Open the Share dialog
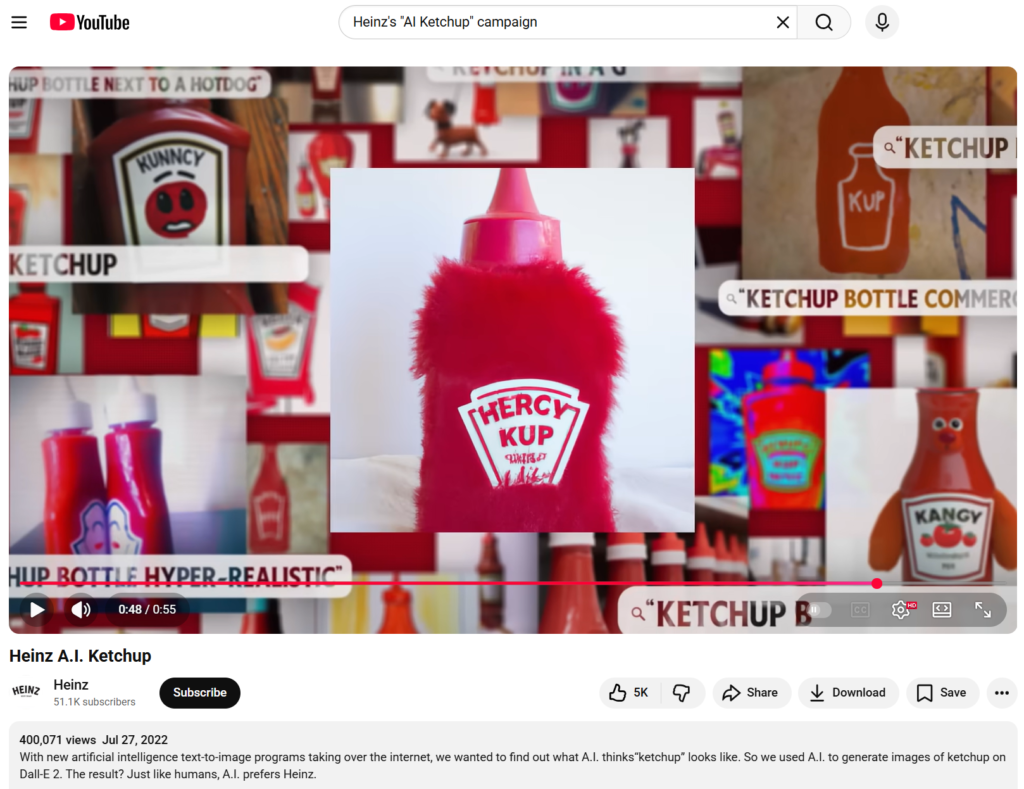 point(750,692)
